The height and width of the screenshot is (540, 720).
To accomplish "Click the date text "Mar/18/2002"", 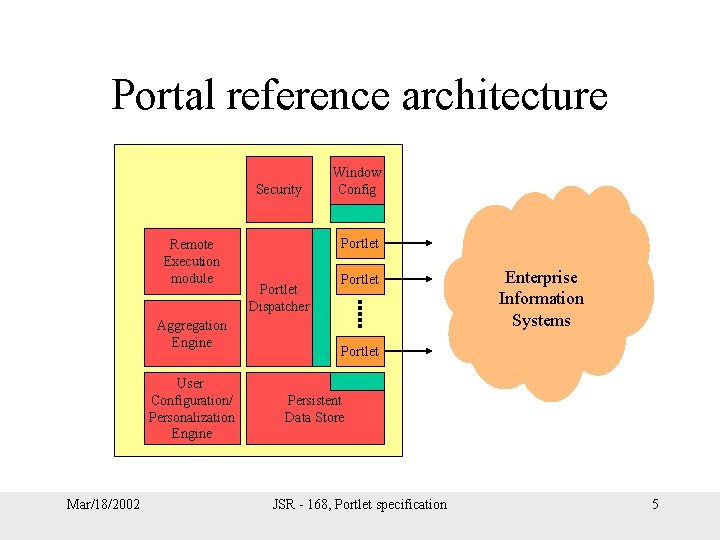I will [x=103, y=504].
